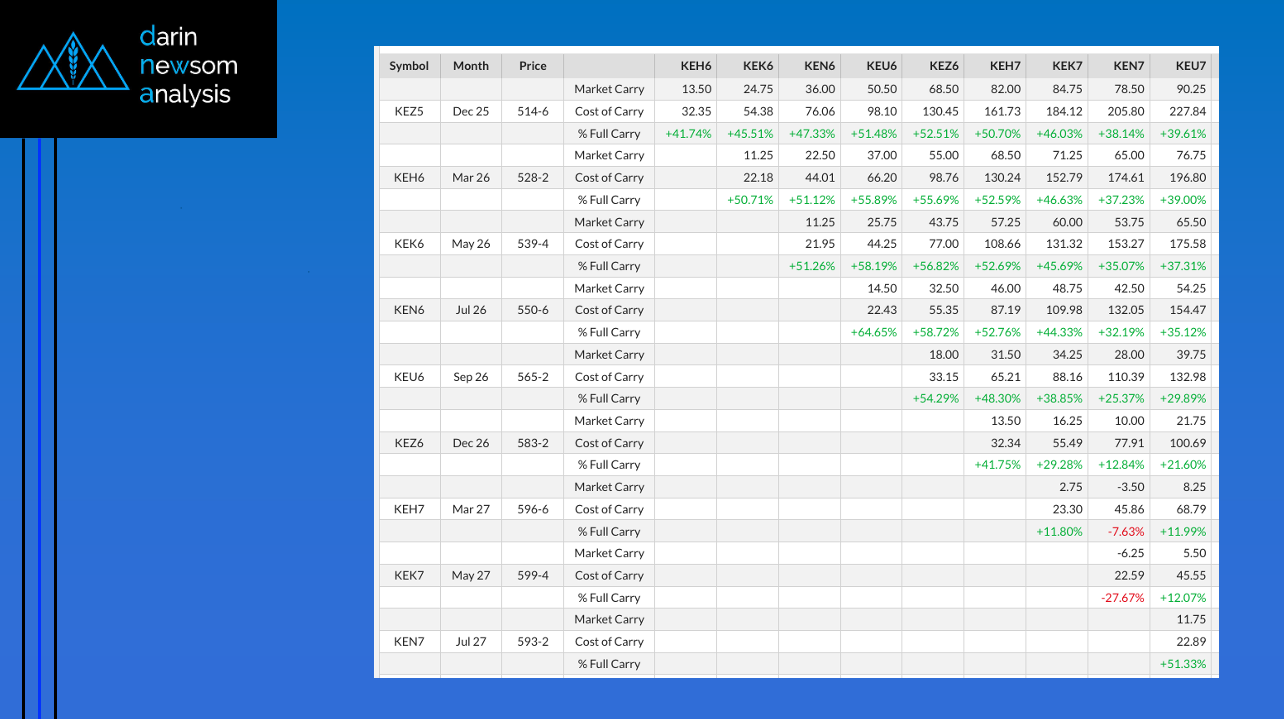Select the 514-6 price cell
This screenshot has height=719, width=1284.
(533, 112)
